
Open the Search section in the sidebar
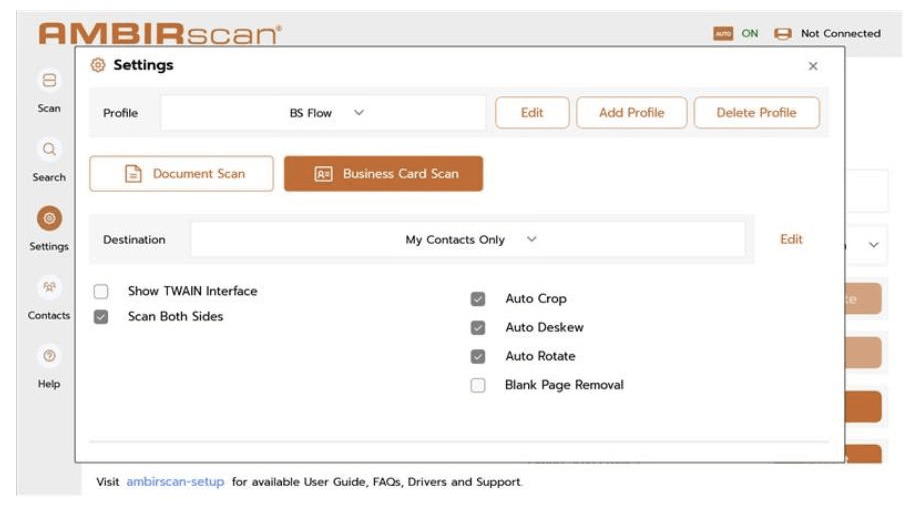49,160
